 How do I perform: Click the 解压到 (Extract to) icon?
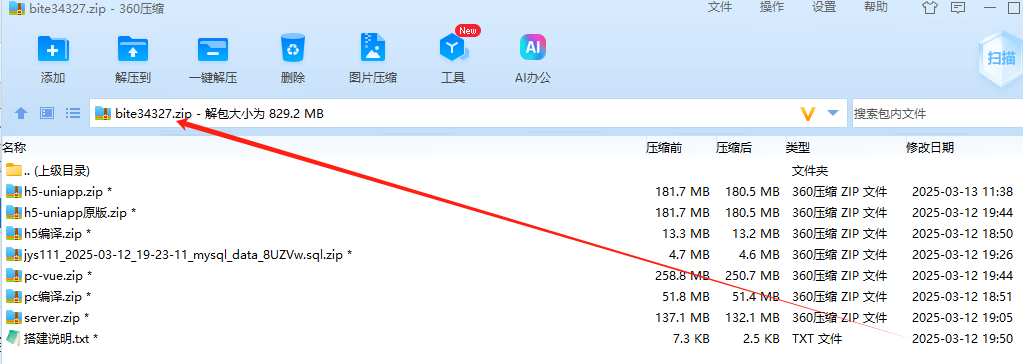pos(132,49)
